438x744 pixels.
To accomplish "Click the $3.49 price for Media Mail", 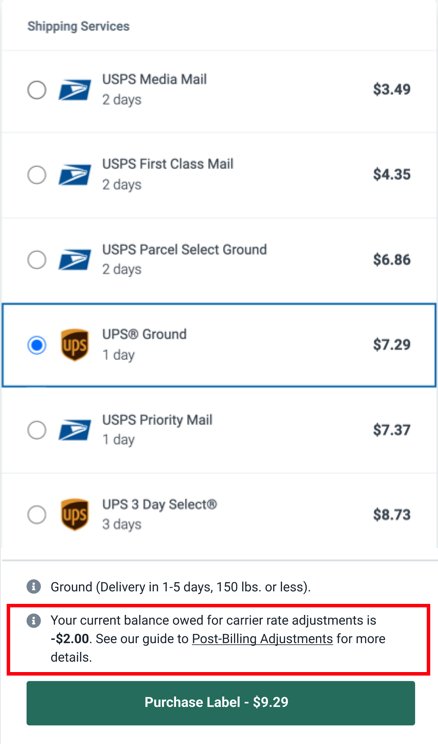I will tap(391, 89).
